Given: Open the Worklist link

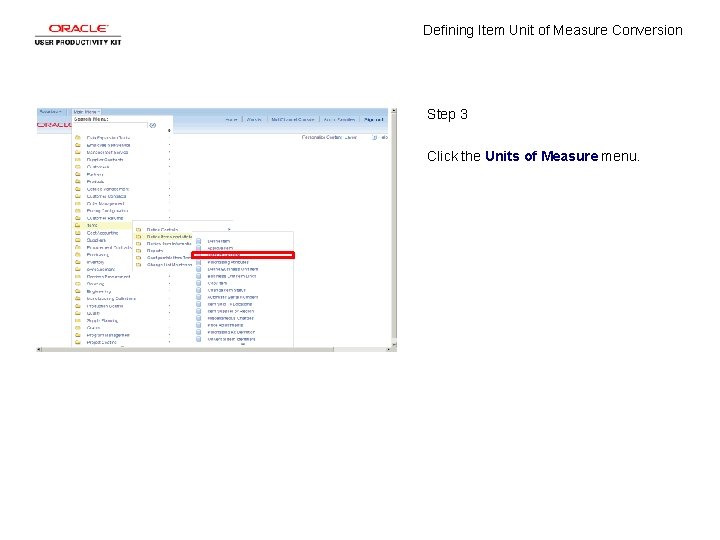Looking at the screenshot, I should [254, 119].
